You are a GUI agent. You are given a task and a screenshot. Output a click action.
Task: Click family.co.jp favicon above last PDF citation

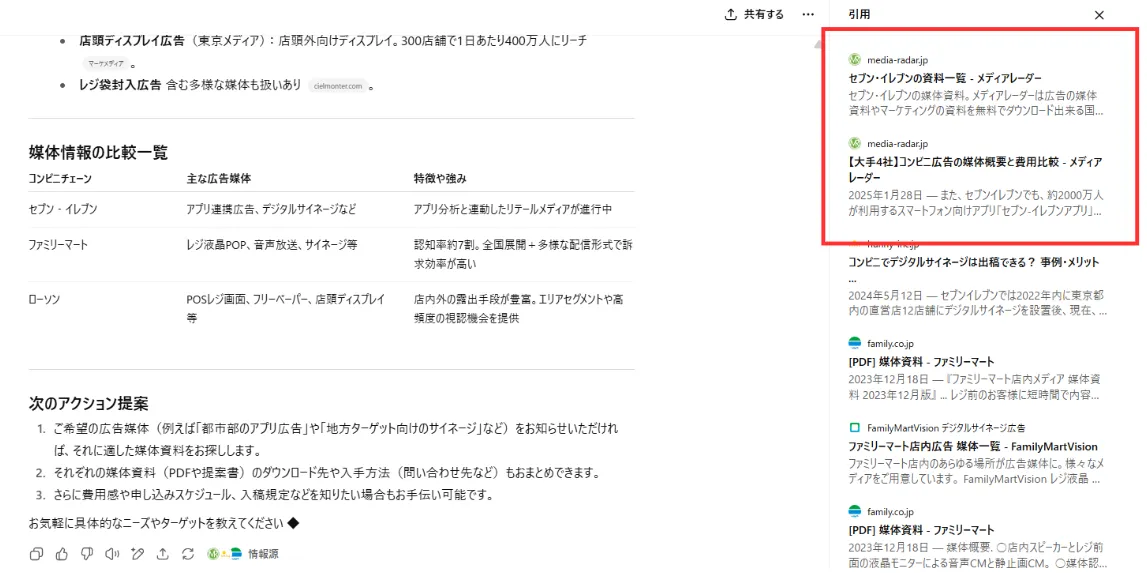pyautogui.click(x=854, y=510)
